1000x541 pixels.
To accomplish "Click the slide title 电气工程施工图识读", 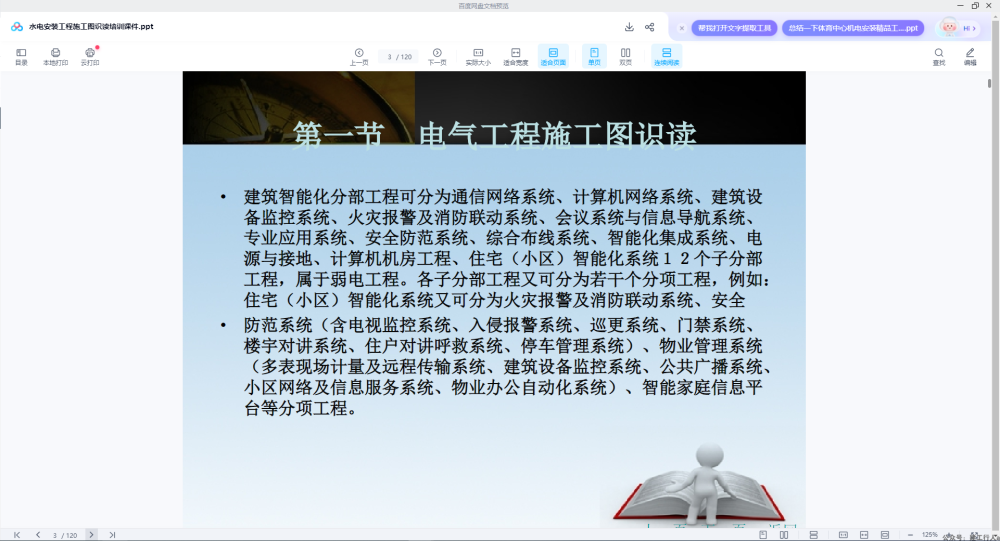I will pos(557,135).
